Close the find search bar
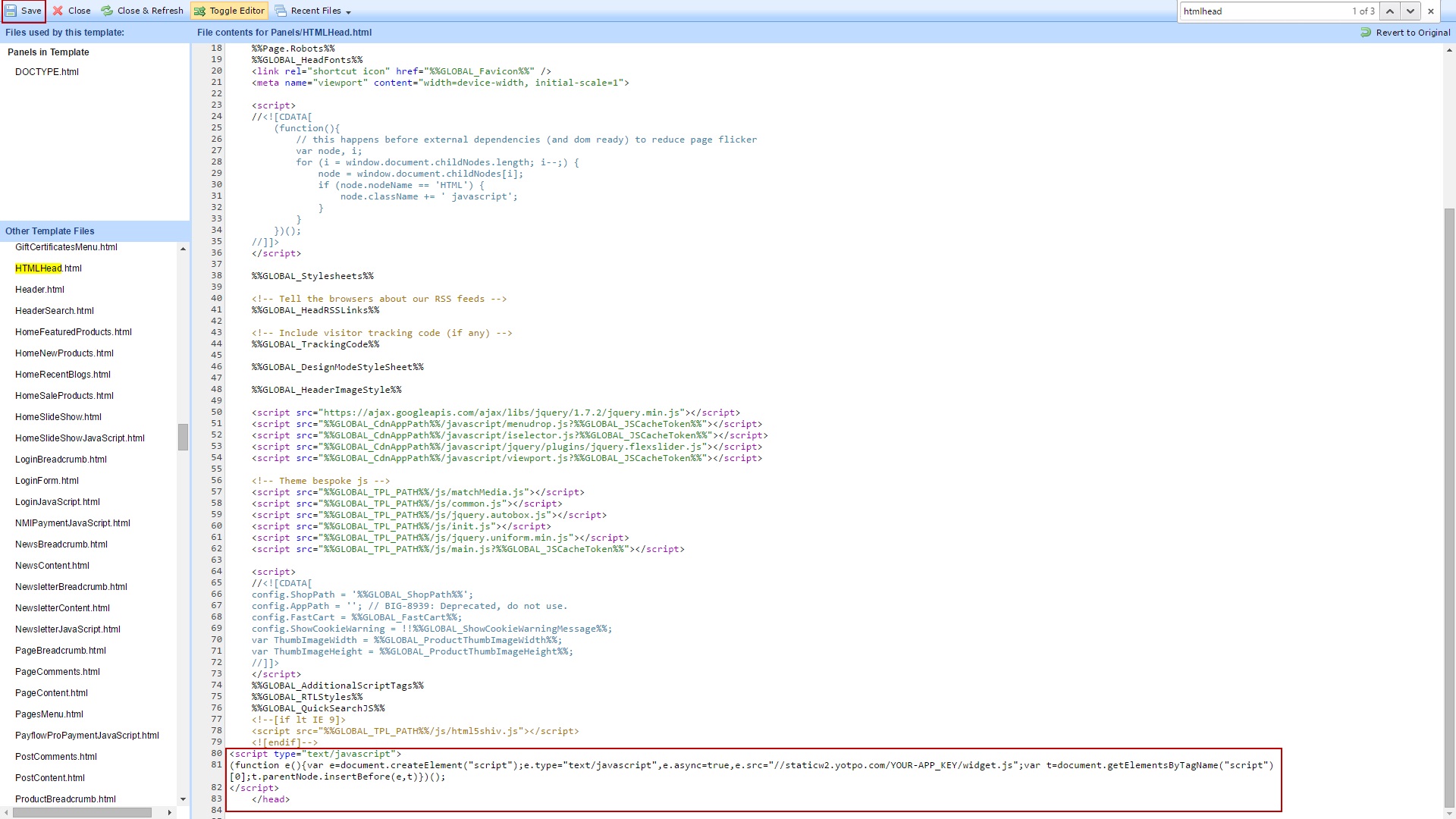This screenshot has height=819, width=1456. 1431,11
